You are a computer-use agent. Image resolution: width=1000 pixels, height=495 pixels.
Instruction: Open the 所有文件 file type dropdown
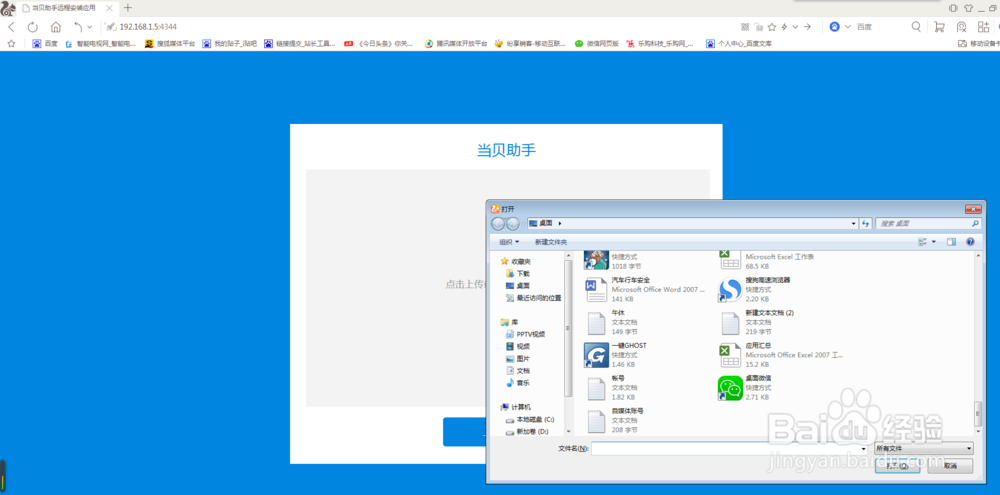(924, 448)
